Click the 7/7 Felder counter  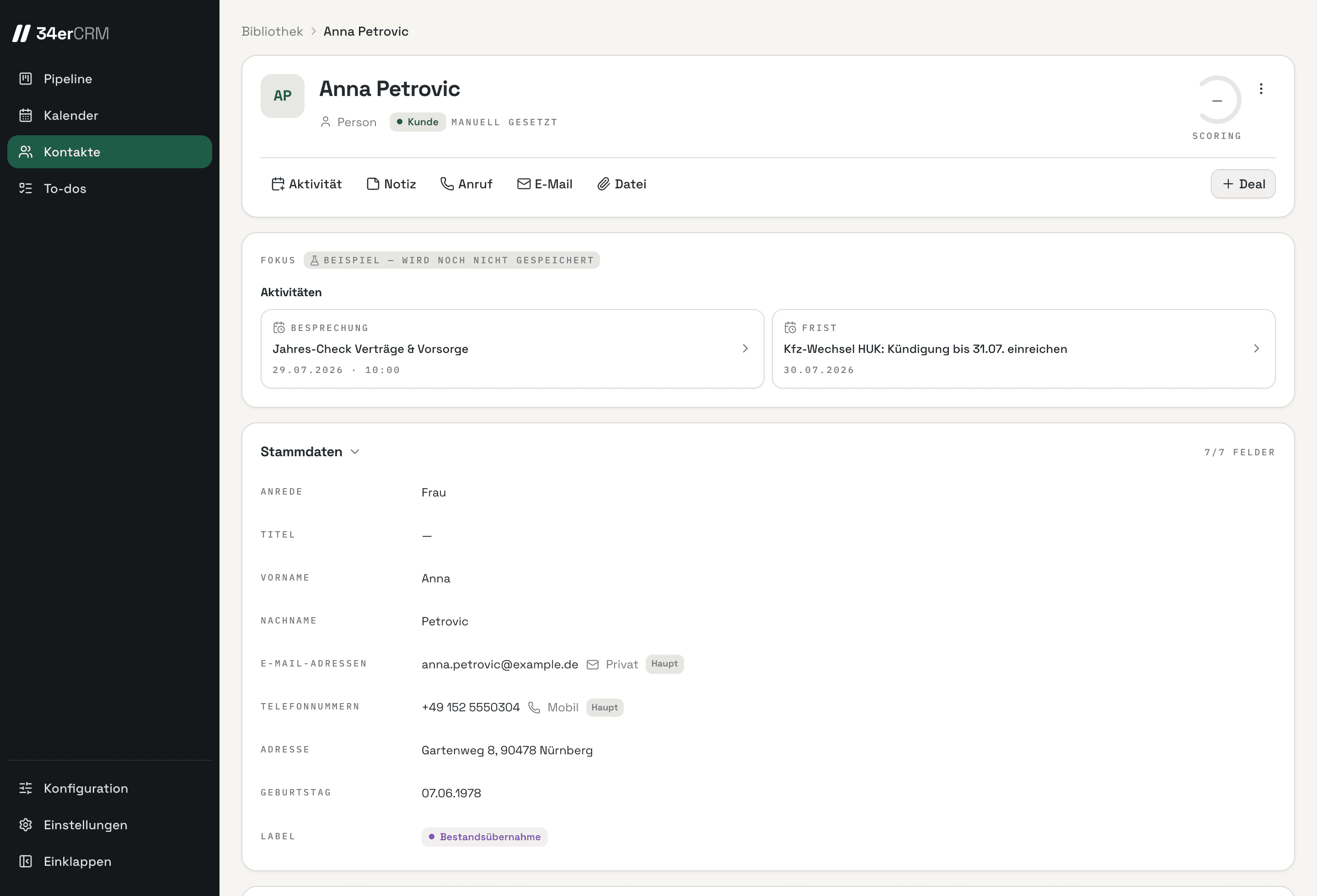coord(1239,453)
